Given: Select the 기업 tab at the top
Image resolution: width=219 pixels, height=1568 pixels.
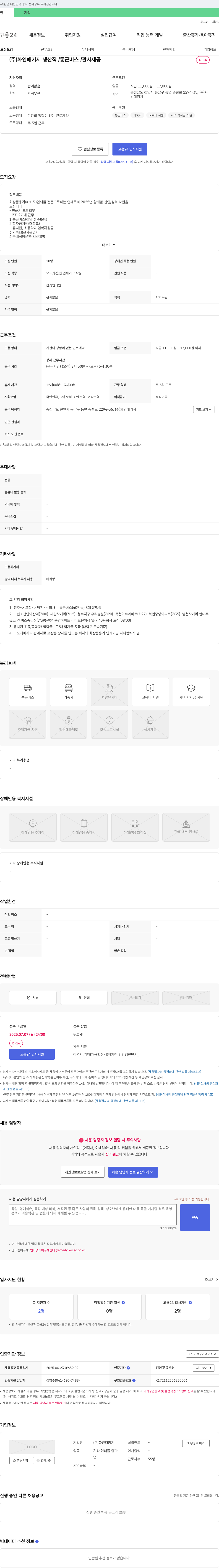Looking at the screenshot, I should coord(27,13).
